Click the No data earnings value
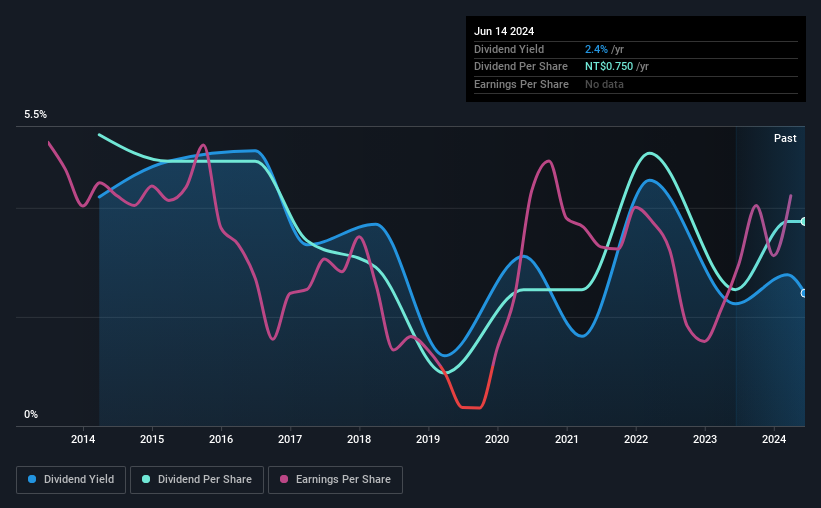 tap(604, 84)
